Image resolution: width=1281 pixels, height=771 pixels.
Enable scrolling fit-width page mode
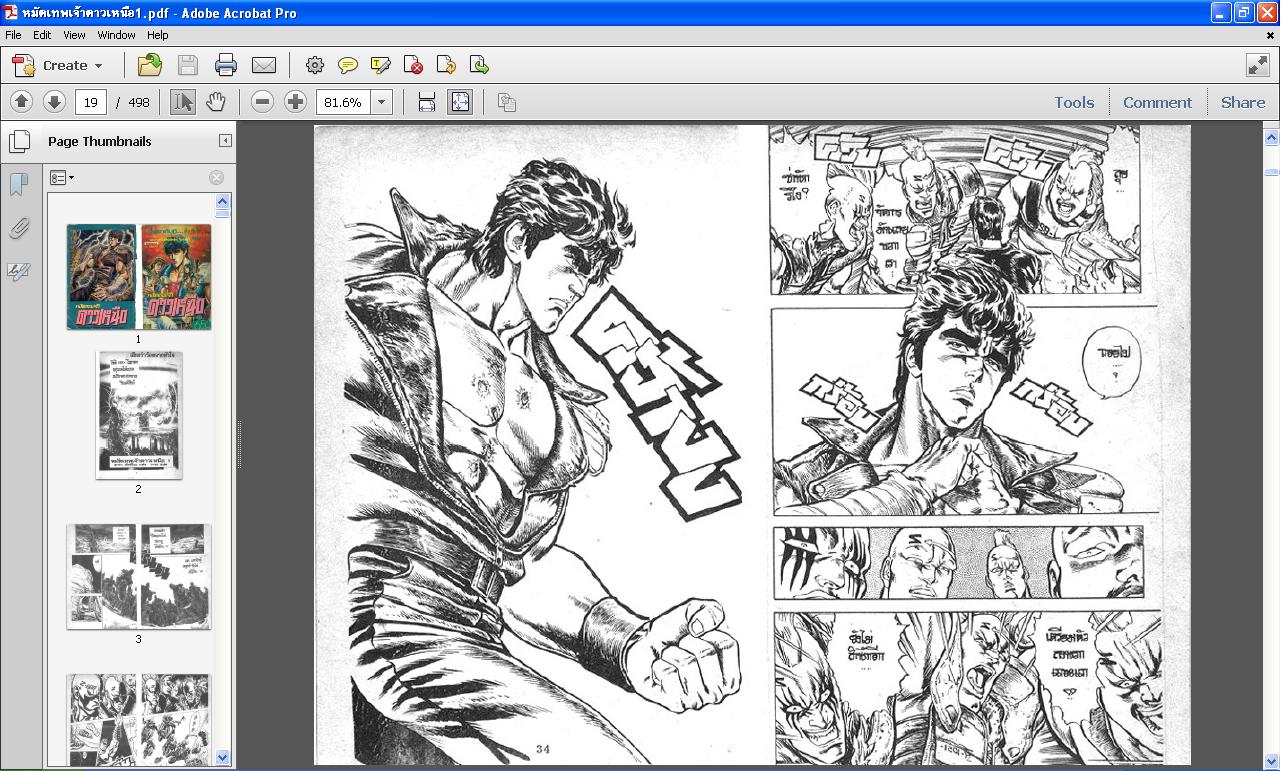427,102
